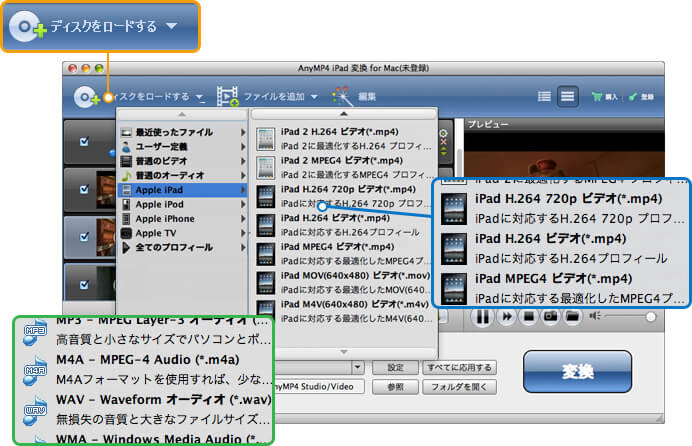Select 全てのプロフィール category
Image resolution: width=692 pixels, height=446 pixels.
click(x=183, y=247)
